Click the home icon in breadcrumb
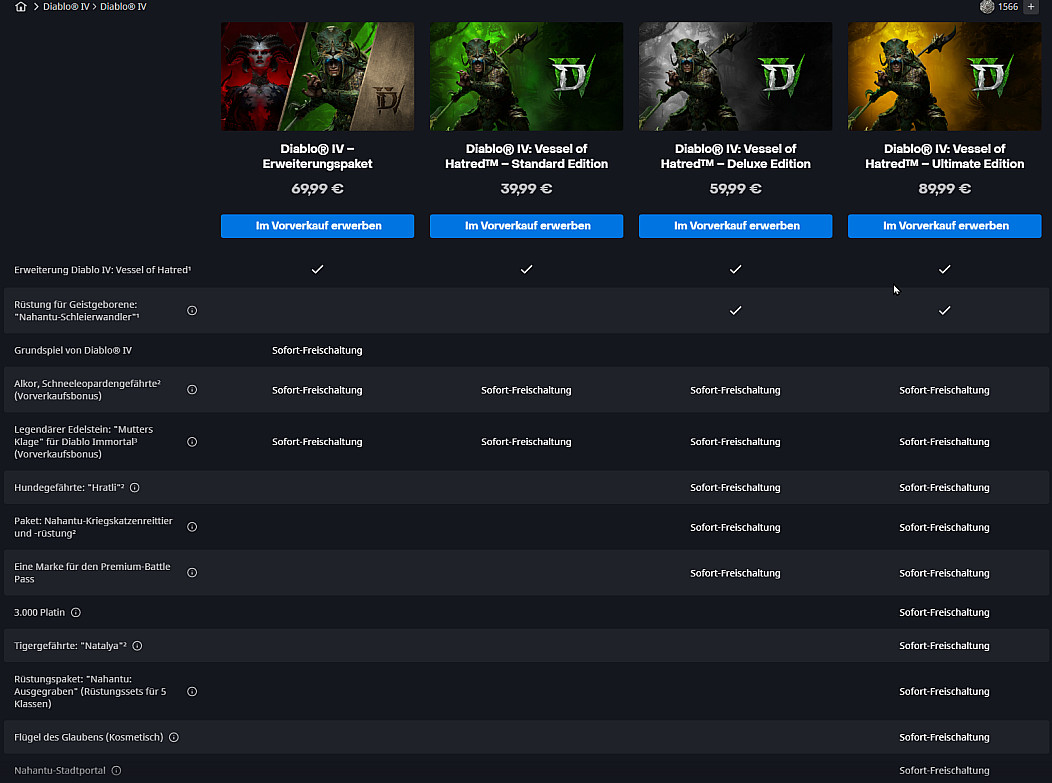 coord(21,7)
